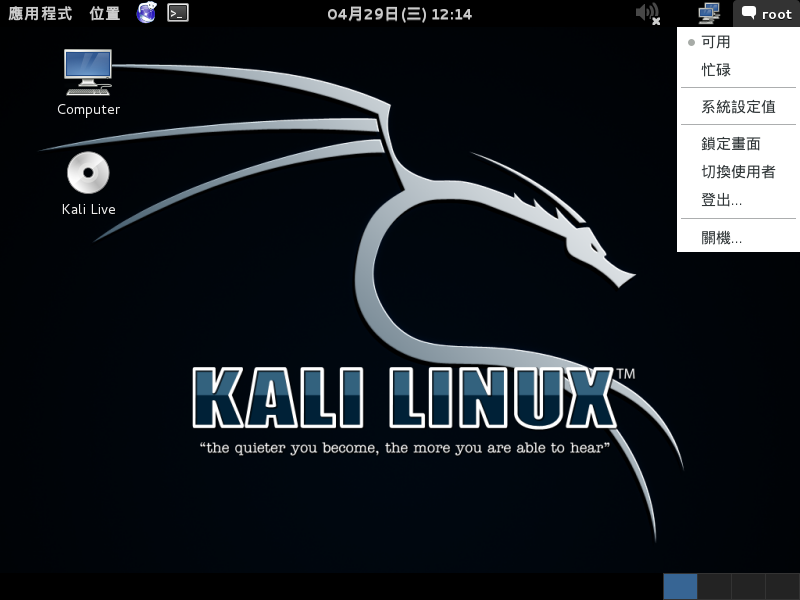Image resolution: width=800 pixels, height=600 pixels.
Task: Set status to 忙碌 (Busy)
Action: coord(716,70)
